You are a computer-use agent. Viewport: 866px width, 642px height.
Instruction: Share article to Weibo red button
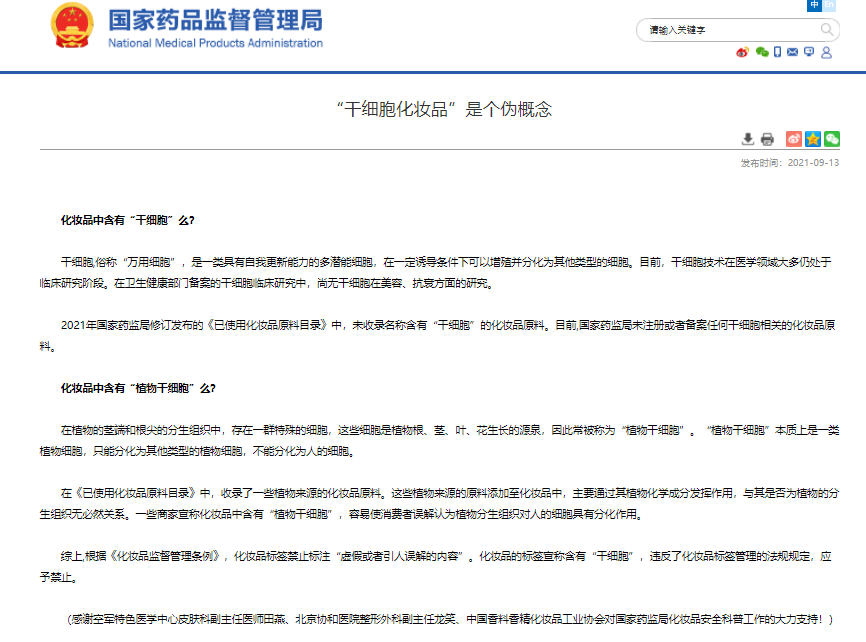pyautogui.click(x=794, y=139)
